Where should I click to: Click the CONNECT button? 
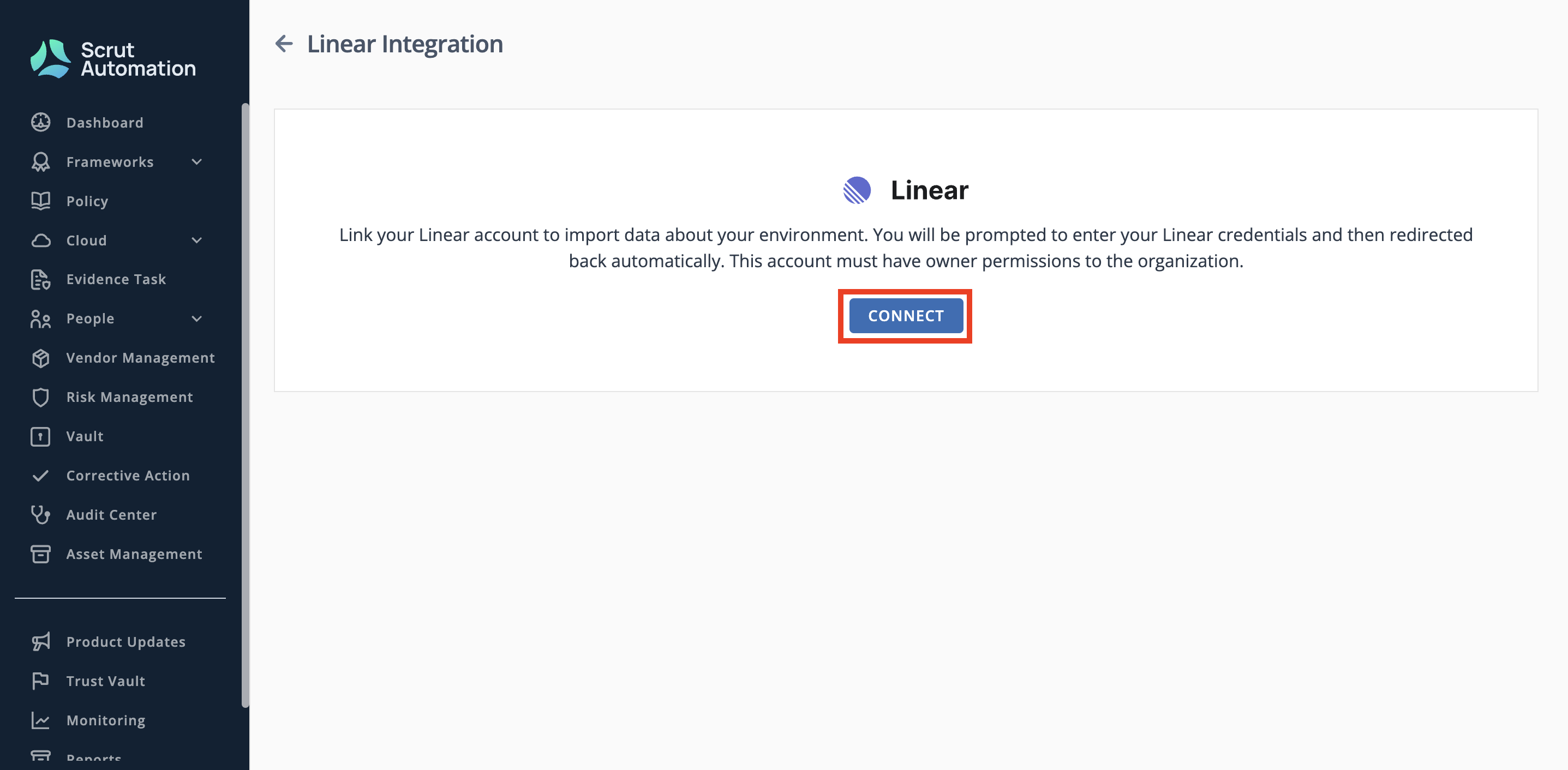coord(906,316)
